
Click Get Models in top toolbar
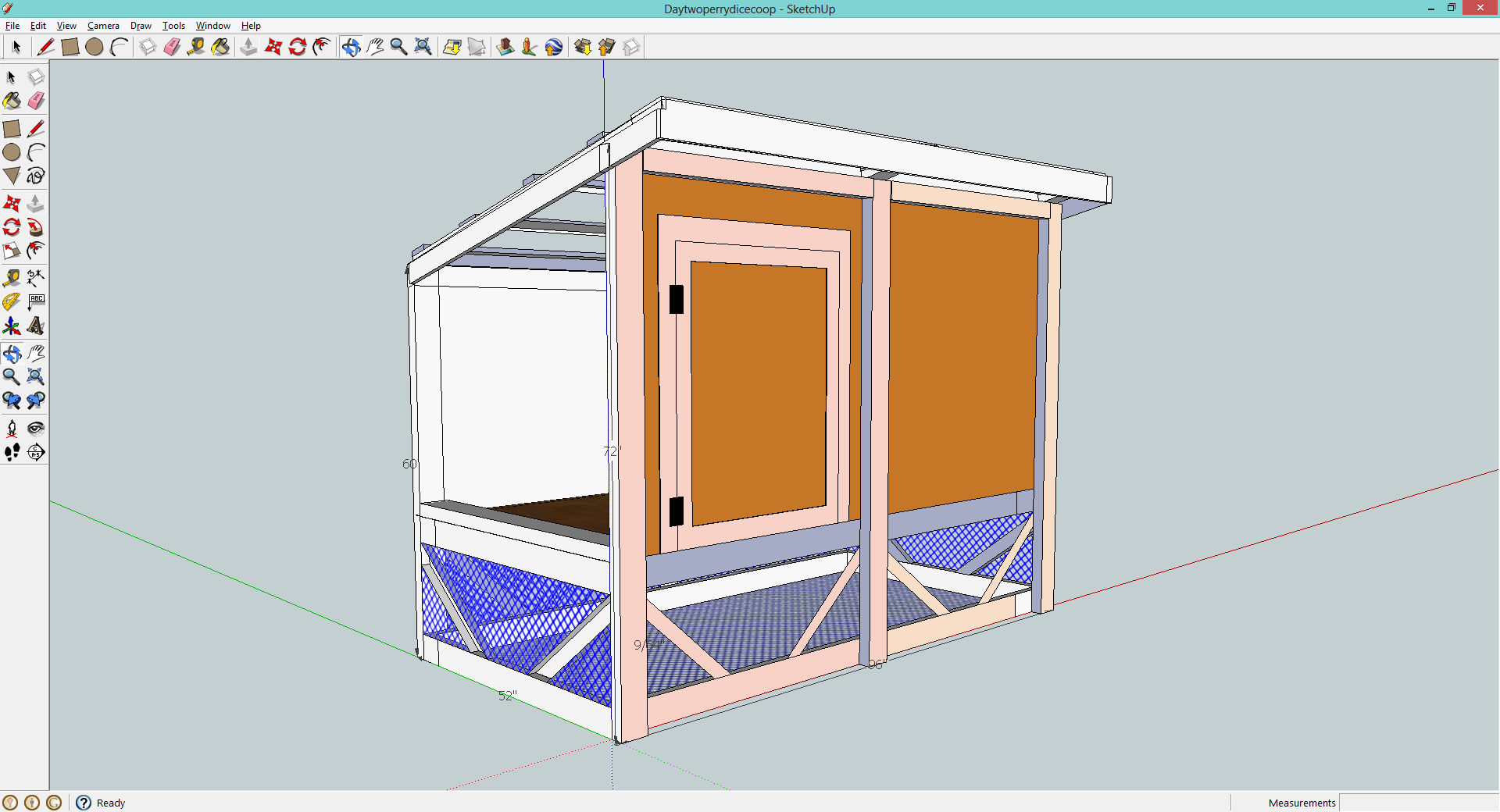583,47
